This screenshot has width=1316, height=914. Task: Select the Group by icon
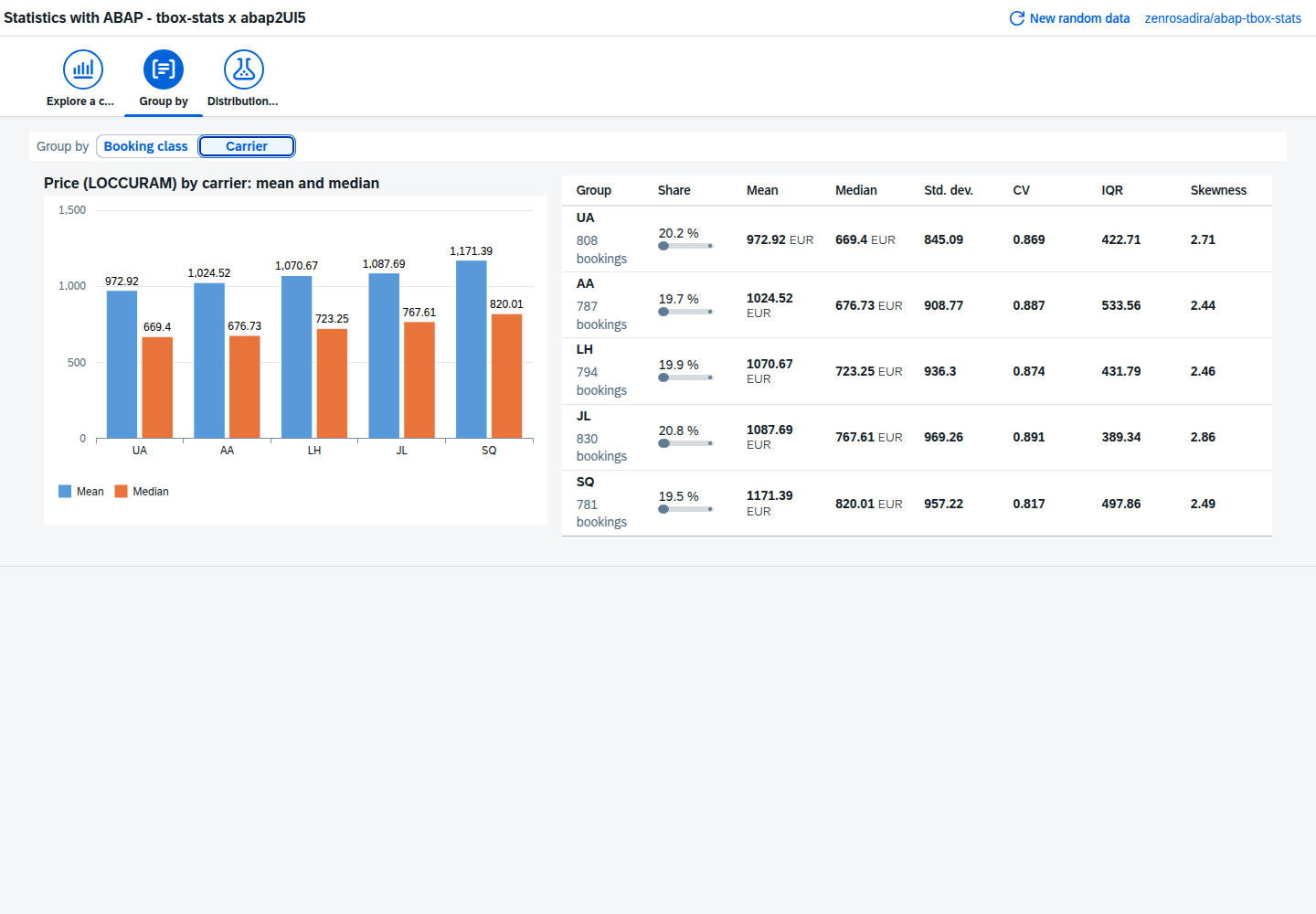pos(164,69)
